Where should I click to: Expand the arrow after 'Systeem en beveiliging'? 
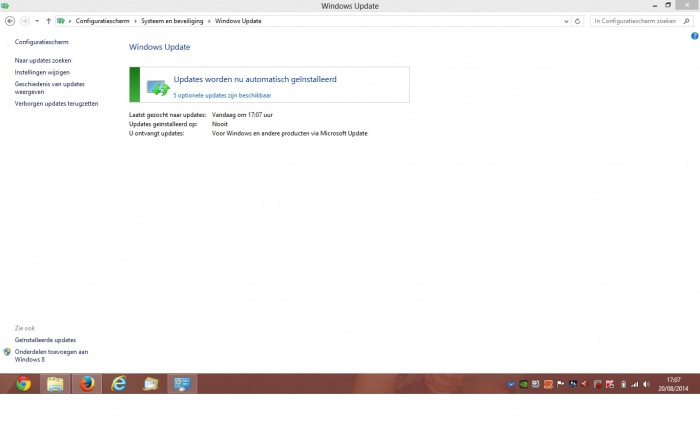pyautogui.click(x=209, y=21)
